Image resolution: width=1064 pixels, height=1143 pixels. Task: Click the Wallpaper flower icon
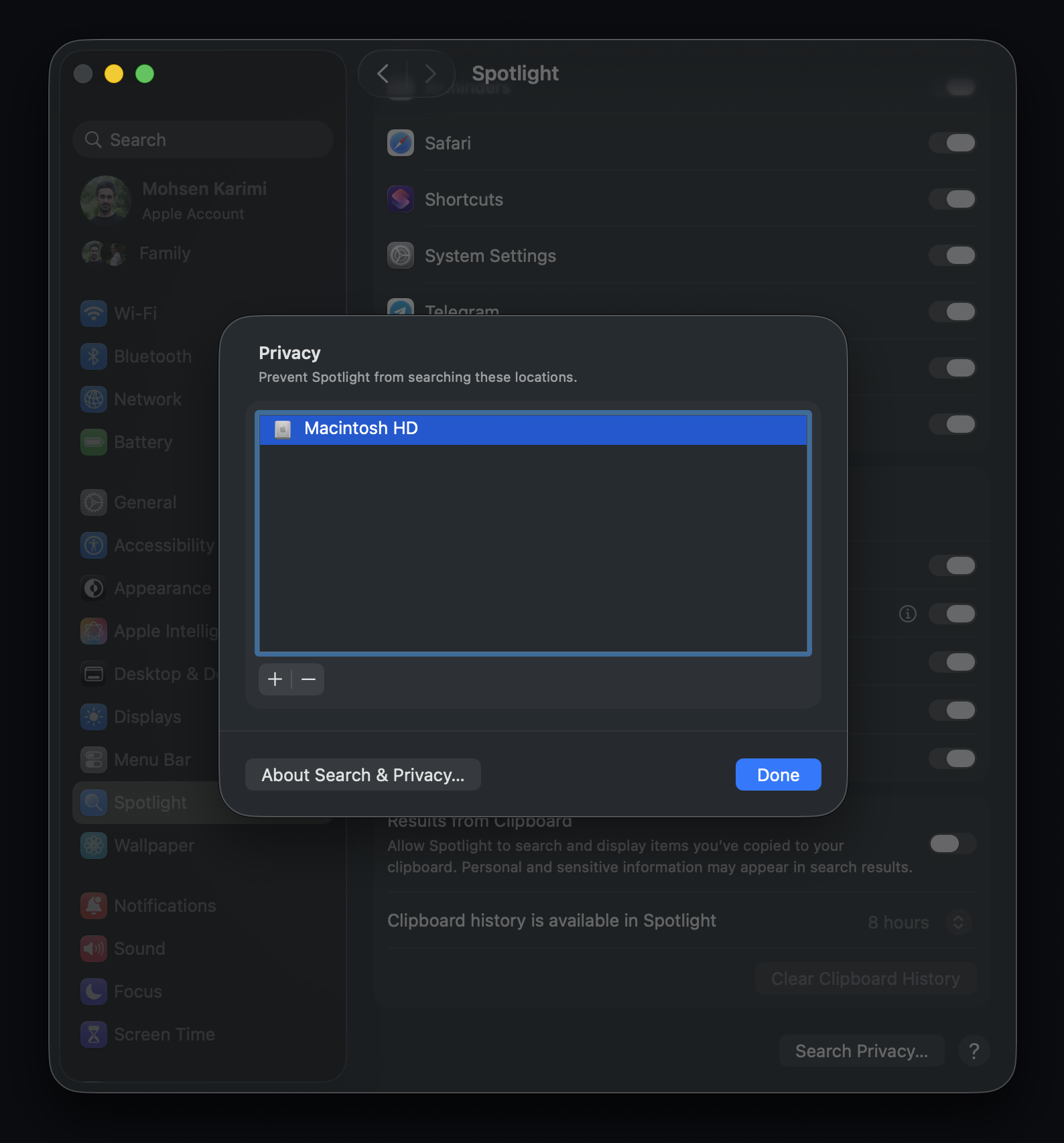point(94,846)
